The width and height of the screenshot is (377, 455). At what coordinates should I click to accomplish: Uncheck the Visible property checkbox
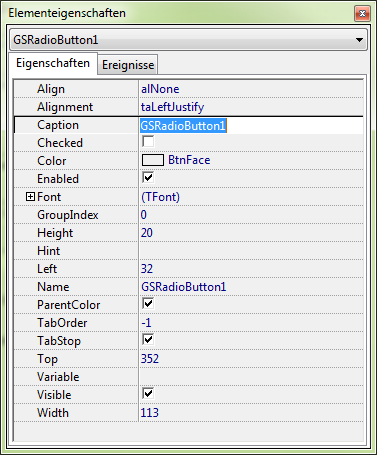pos(148,393)
